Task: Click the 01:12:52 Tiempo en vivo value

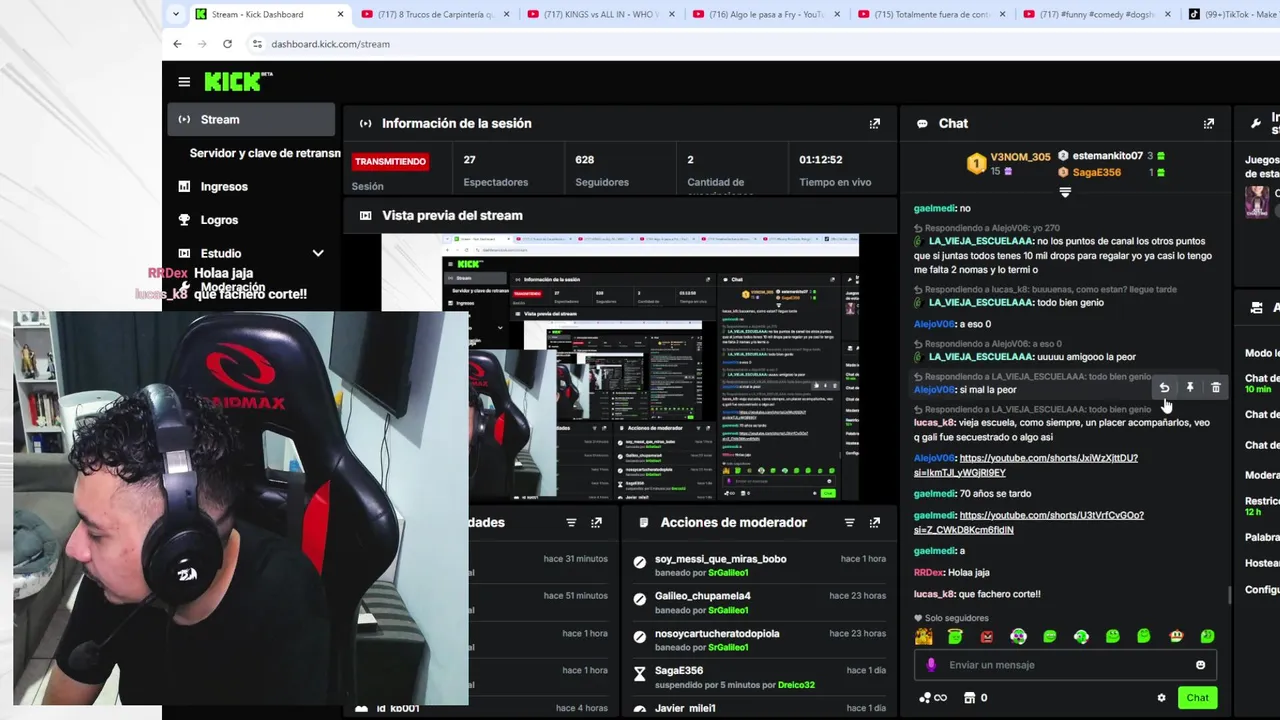Action: point(820,160)
